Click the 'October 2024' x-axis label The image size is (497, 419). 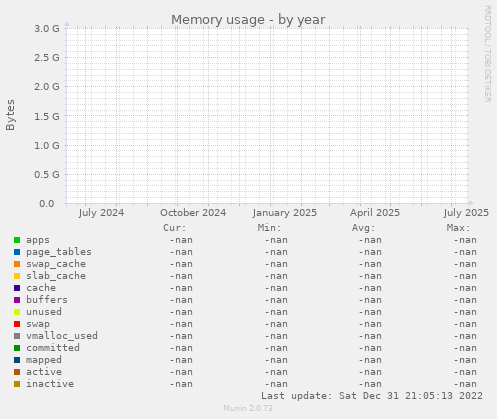coord(193,213)
